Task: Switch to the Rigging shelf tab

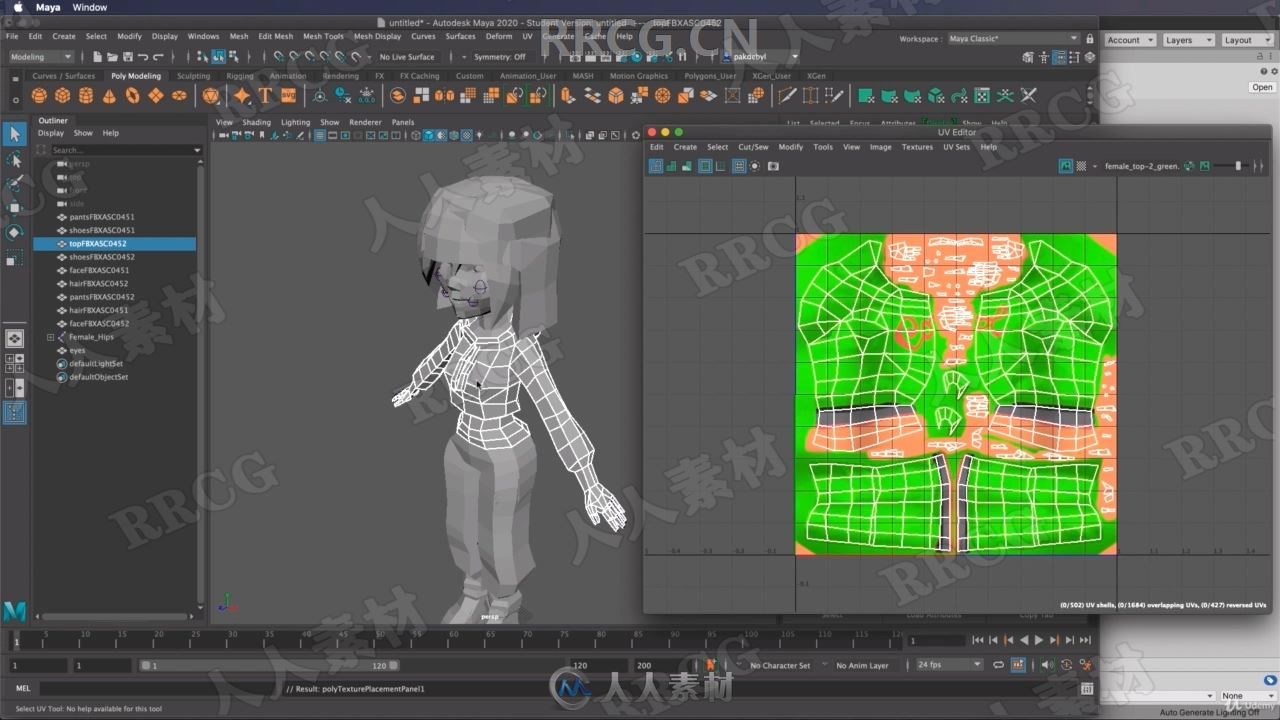Action: click(240, 76)
